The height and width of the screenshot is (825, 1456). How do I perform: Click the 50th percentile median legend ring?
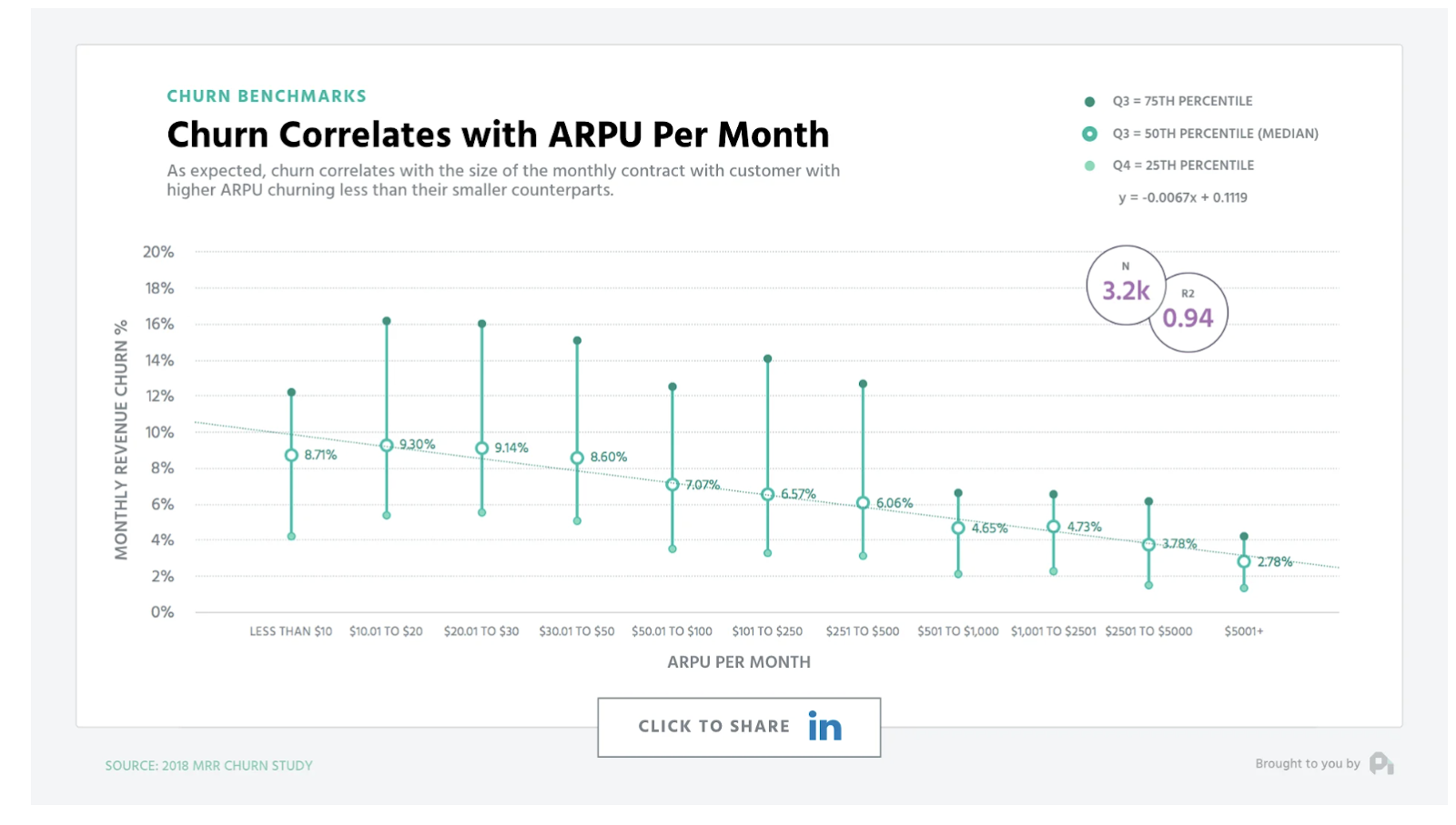(1089, 134)
